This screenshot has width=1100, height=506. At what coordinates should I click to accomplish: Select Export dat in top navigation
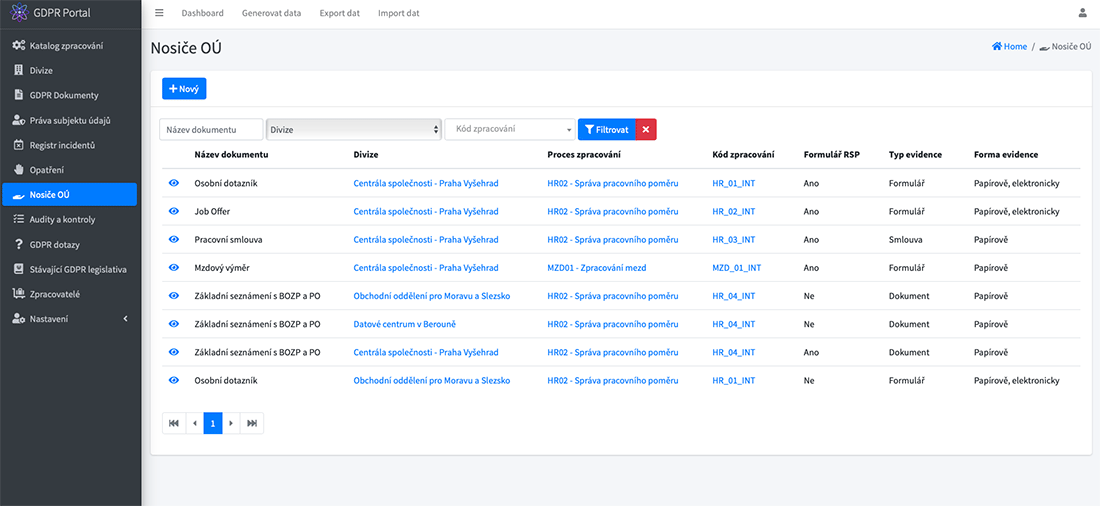[339, 13]
